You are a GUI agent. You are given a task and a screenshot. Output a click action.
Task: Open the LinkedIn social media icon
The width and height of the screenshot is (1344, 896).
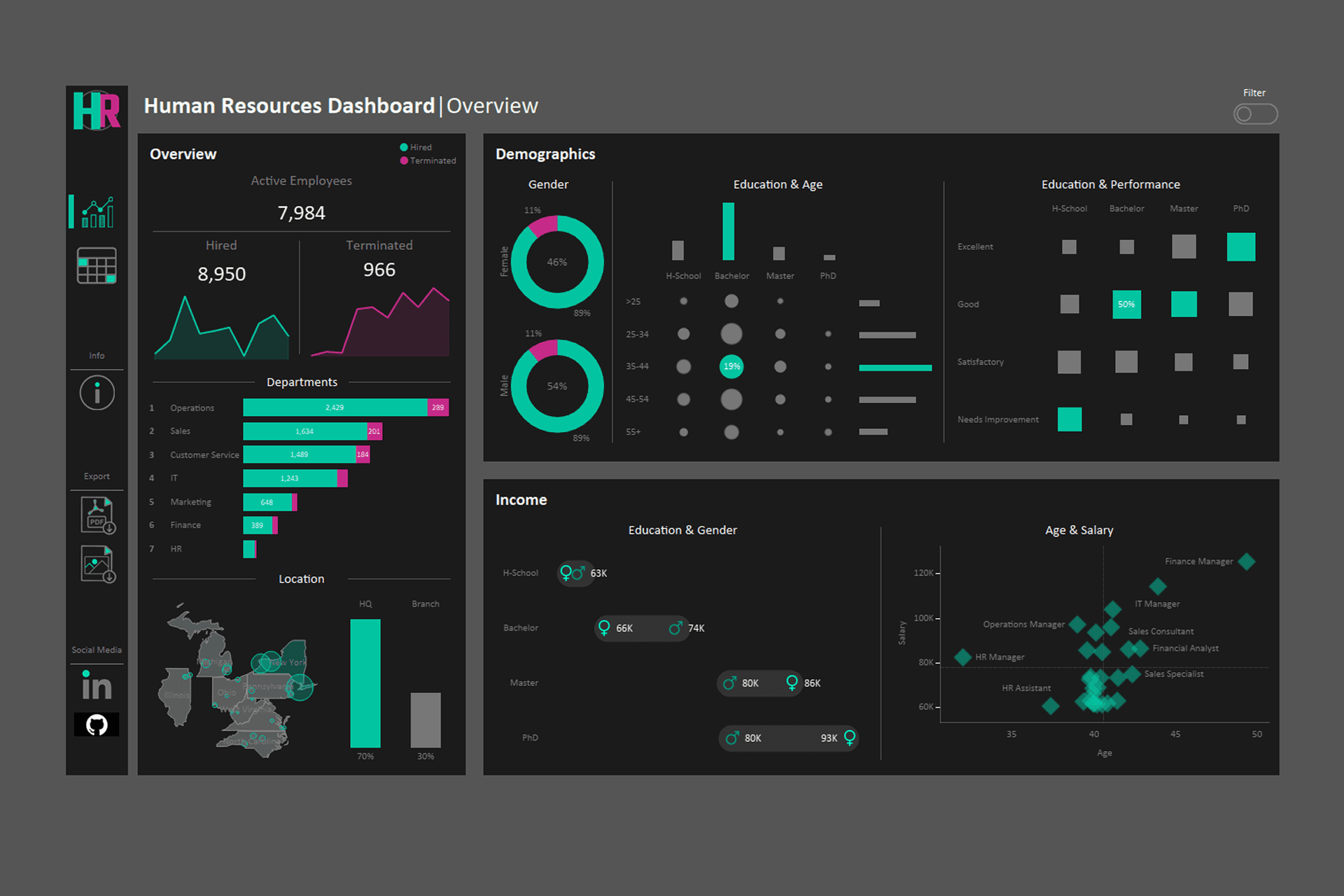click(x=97, y=685)
